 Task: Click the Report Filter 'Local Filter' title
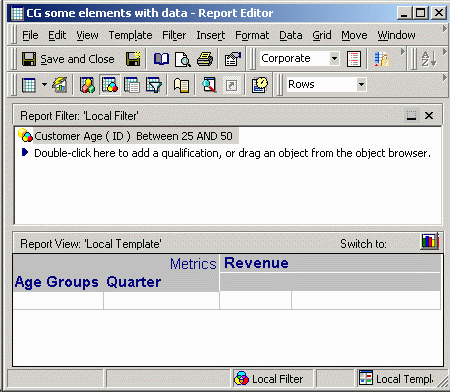(79, 116)
